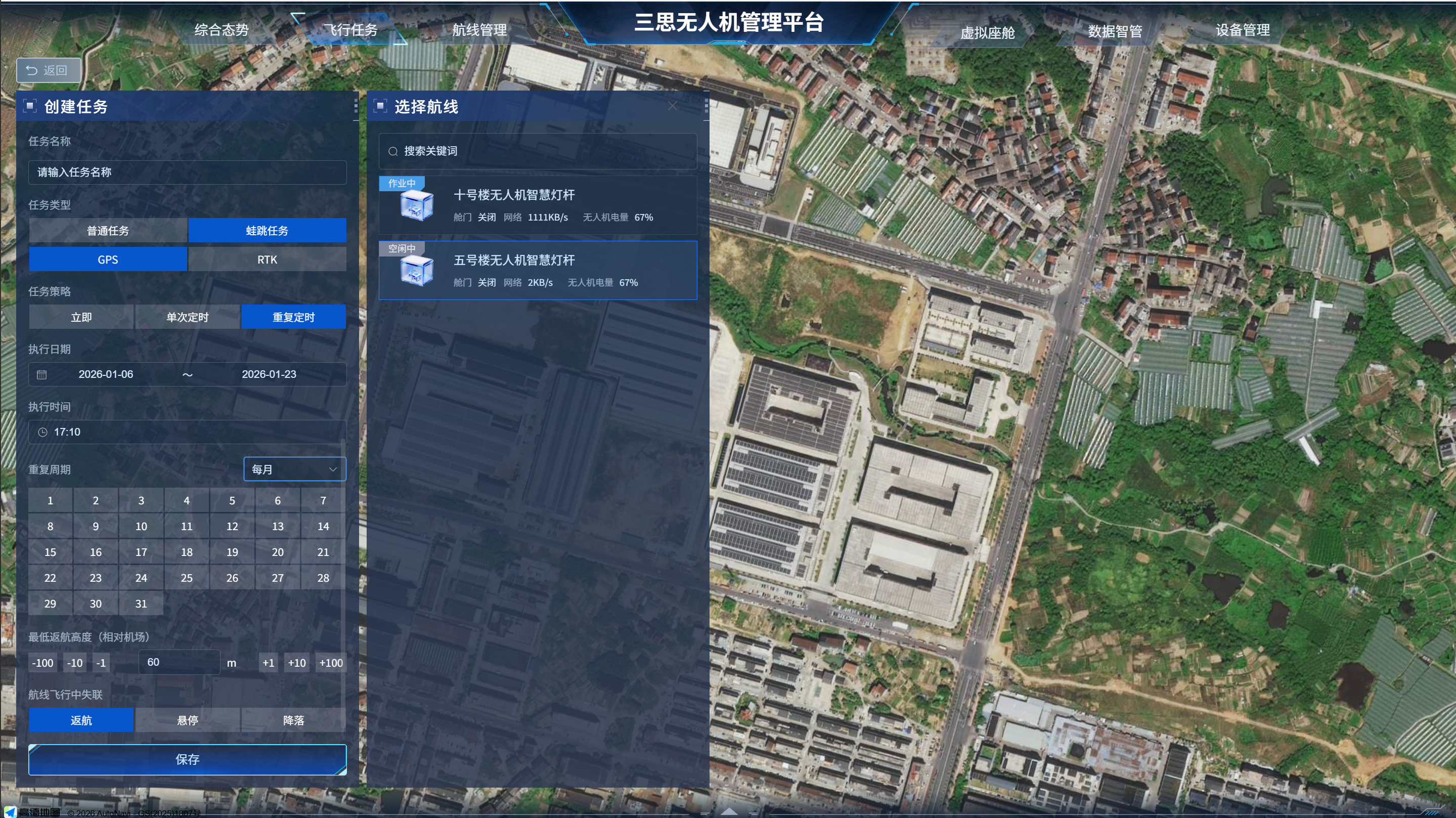Switch task type to 普通任务
This screenshot has height=818, width=1456.
108,231
